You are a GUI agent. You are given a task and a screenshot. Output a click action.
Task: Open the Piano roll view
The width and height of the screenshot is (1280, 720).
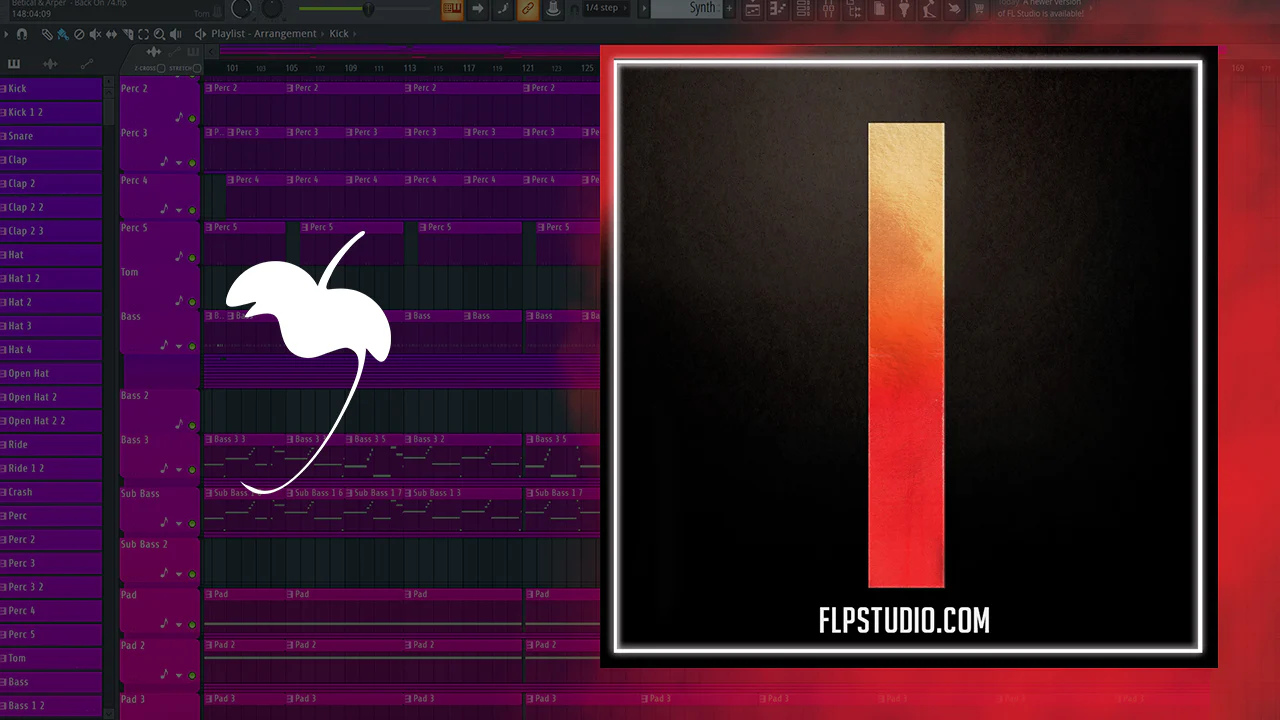pos(777,9)
